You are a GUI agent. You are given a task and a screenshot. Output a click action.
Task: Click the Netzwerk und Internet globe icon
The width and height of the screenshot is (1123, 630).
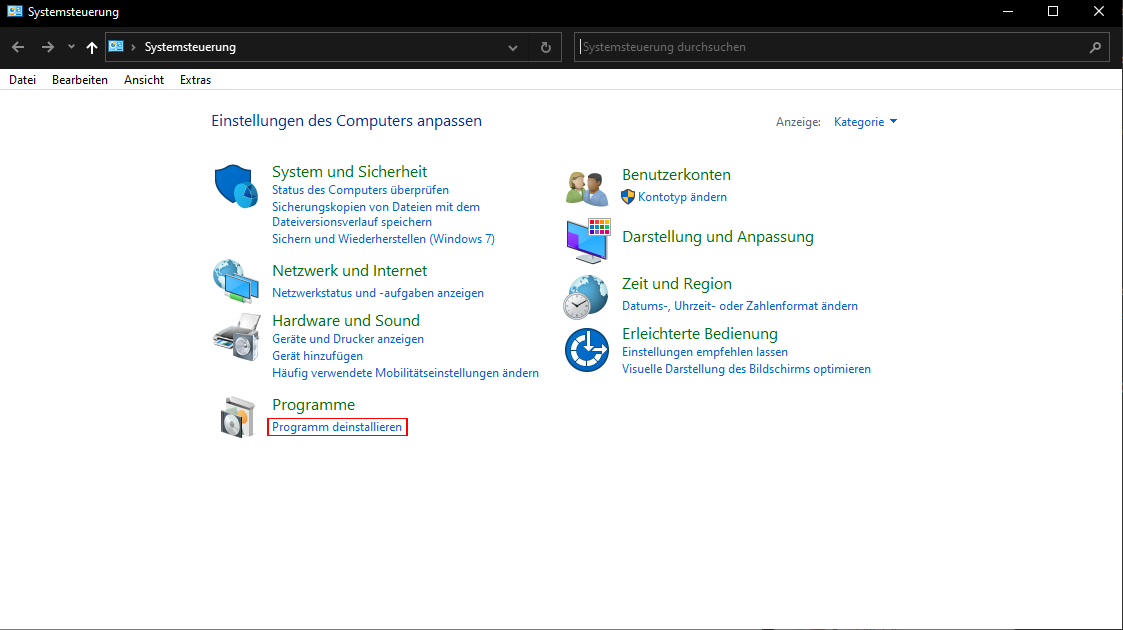point(236,281)
